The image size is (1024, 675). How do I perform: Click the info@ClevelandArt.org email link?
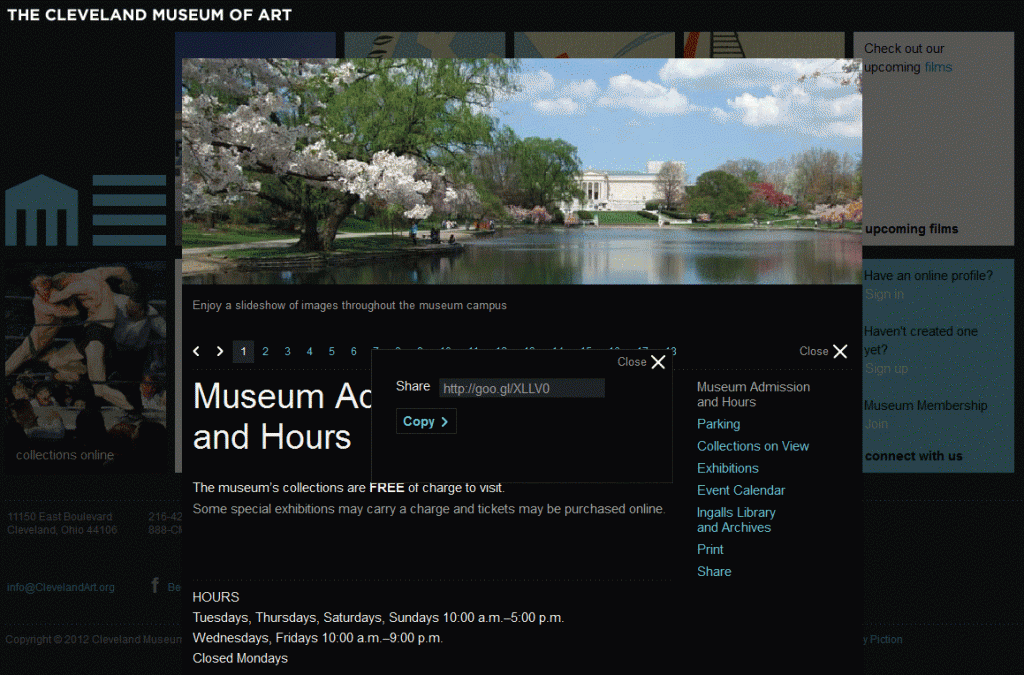[61, 587]
